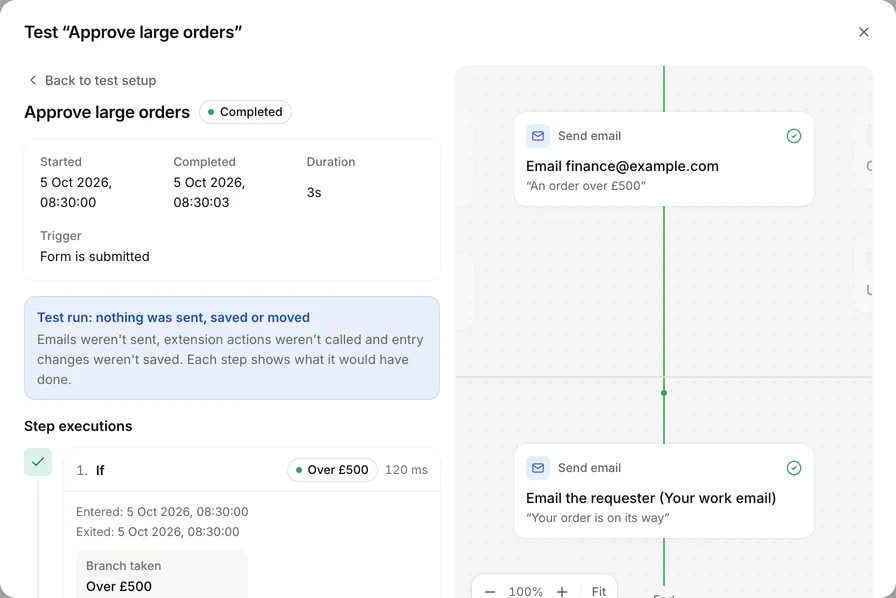Click the Completed status badge

(245, 112)
